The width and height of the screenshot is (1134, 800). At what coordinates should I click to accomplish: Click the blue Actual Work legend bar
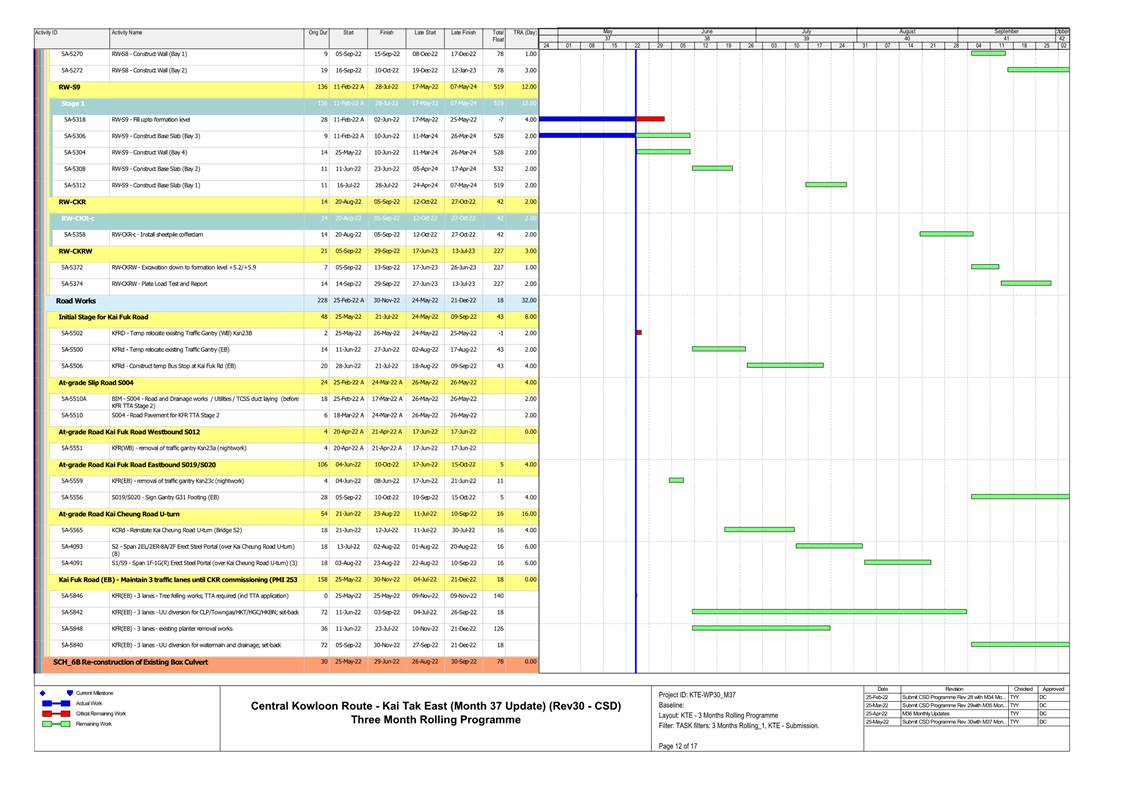tap(54, 703)
